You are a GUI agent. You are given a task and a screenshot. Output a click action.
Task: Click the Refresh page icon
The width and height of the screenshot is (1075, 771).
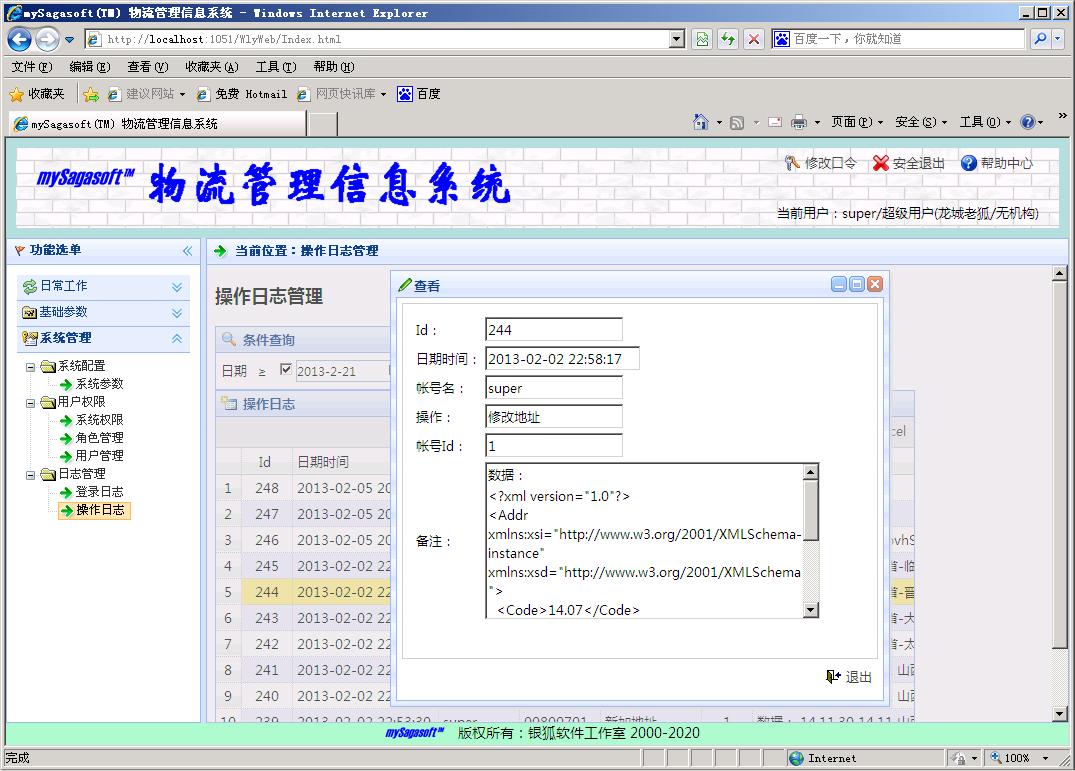click(727, 39)
